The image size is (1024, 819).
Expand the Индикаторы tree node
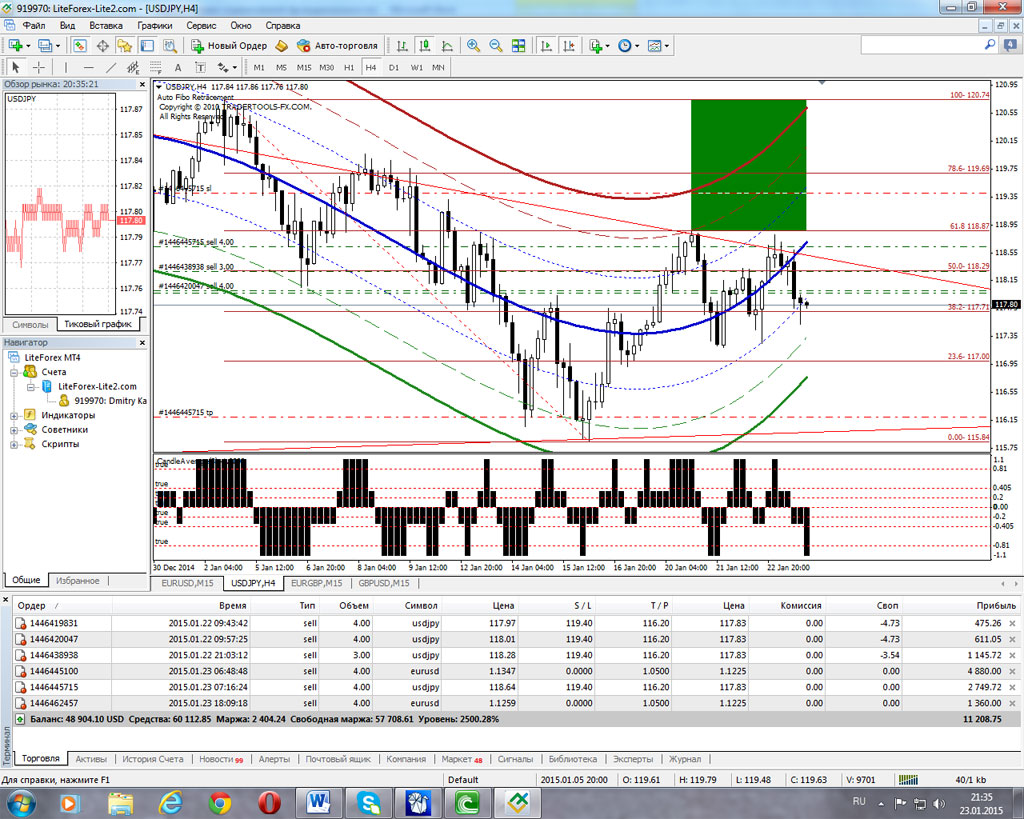point(13,415)
